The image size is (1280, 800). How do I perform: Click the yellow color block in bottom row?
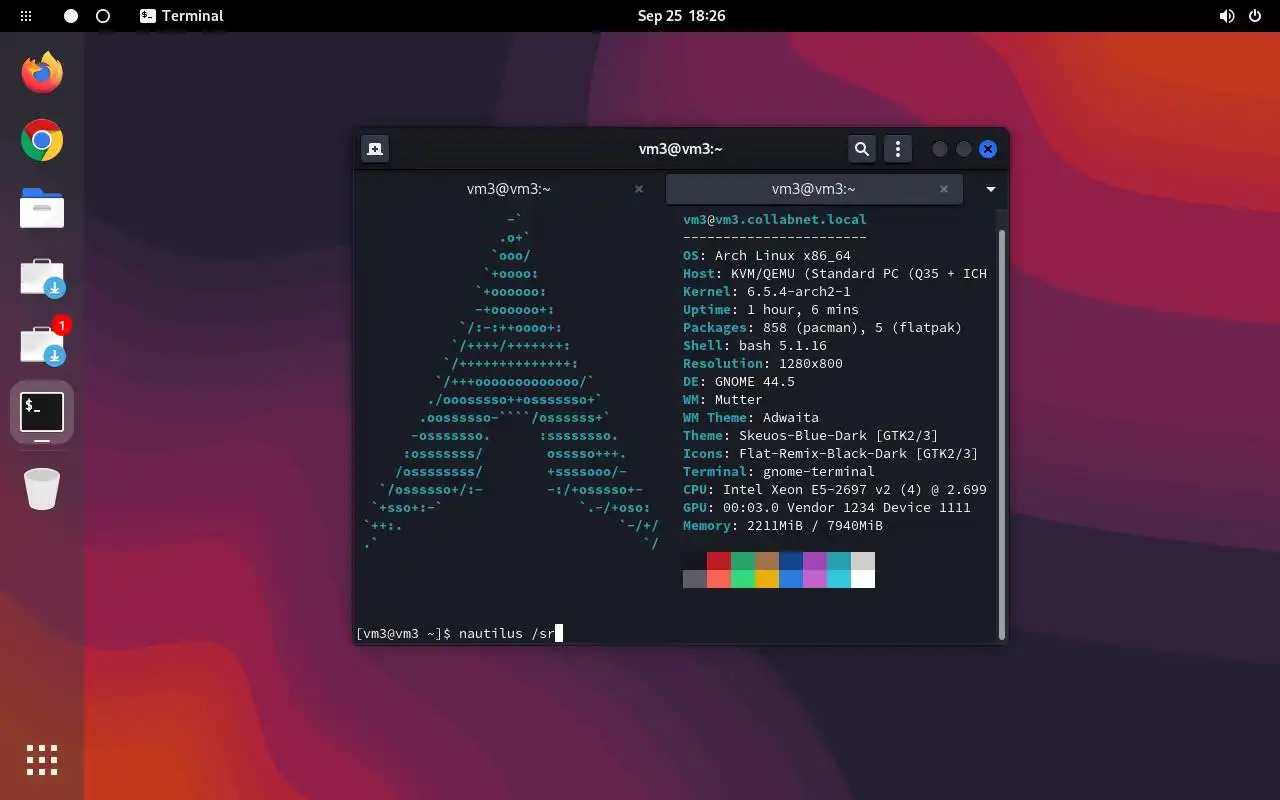pyautogui.click(x=767, y=579)
